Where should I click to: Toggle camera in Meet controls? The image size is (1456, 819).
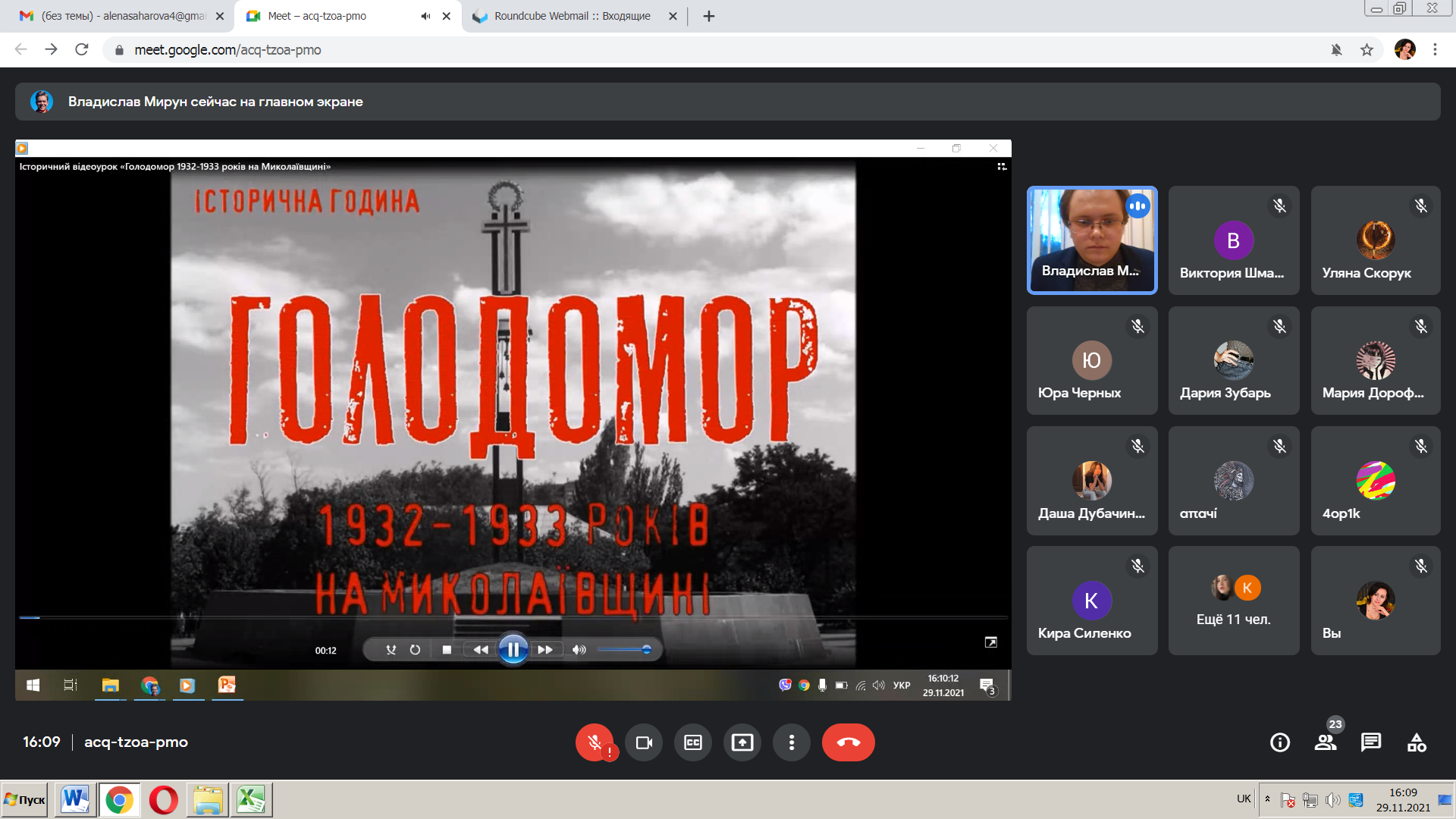coord(644,742)
